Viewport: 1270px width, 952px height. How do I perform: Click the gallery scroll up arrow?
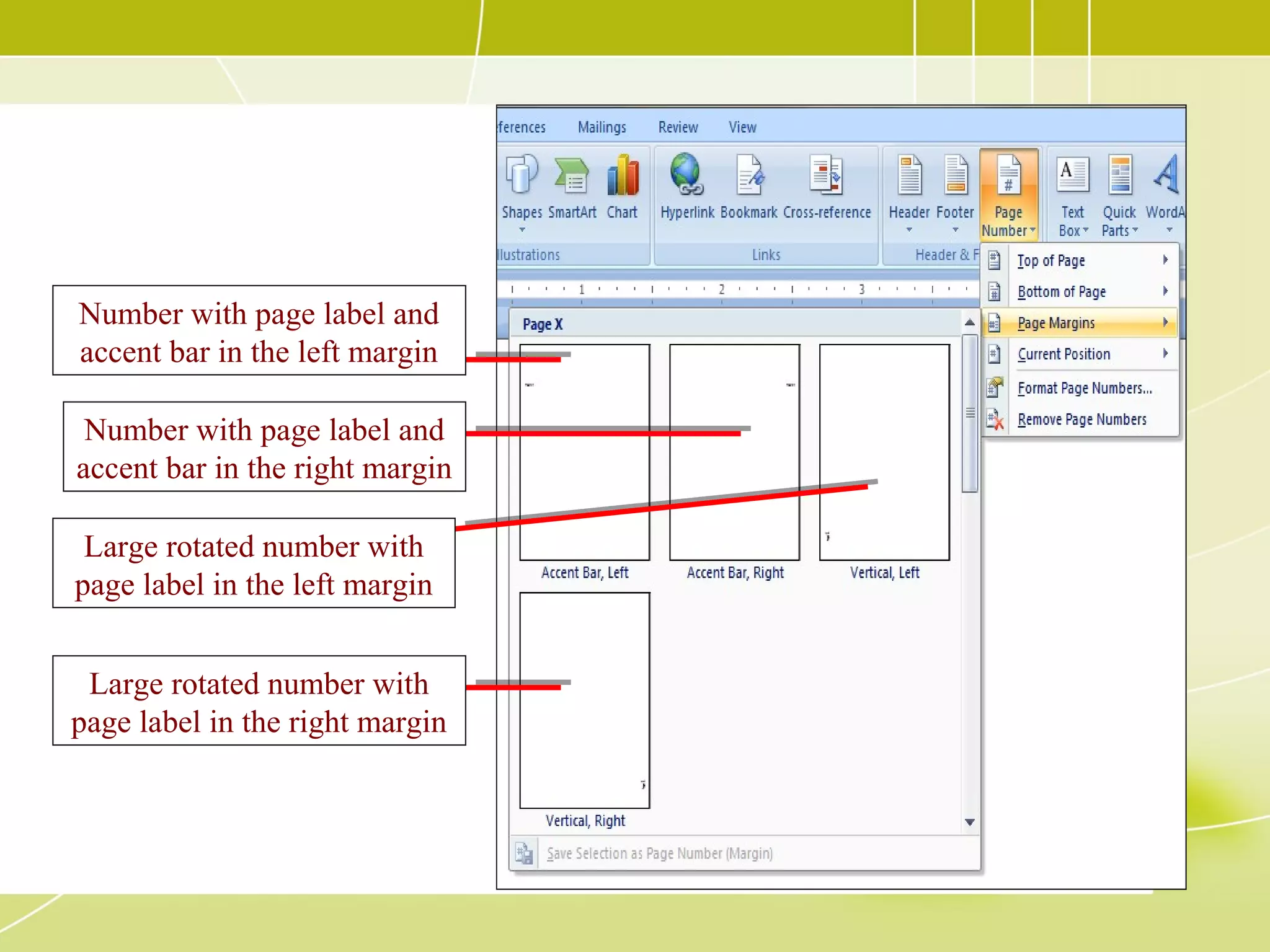point(970,322)
